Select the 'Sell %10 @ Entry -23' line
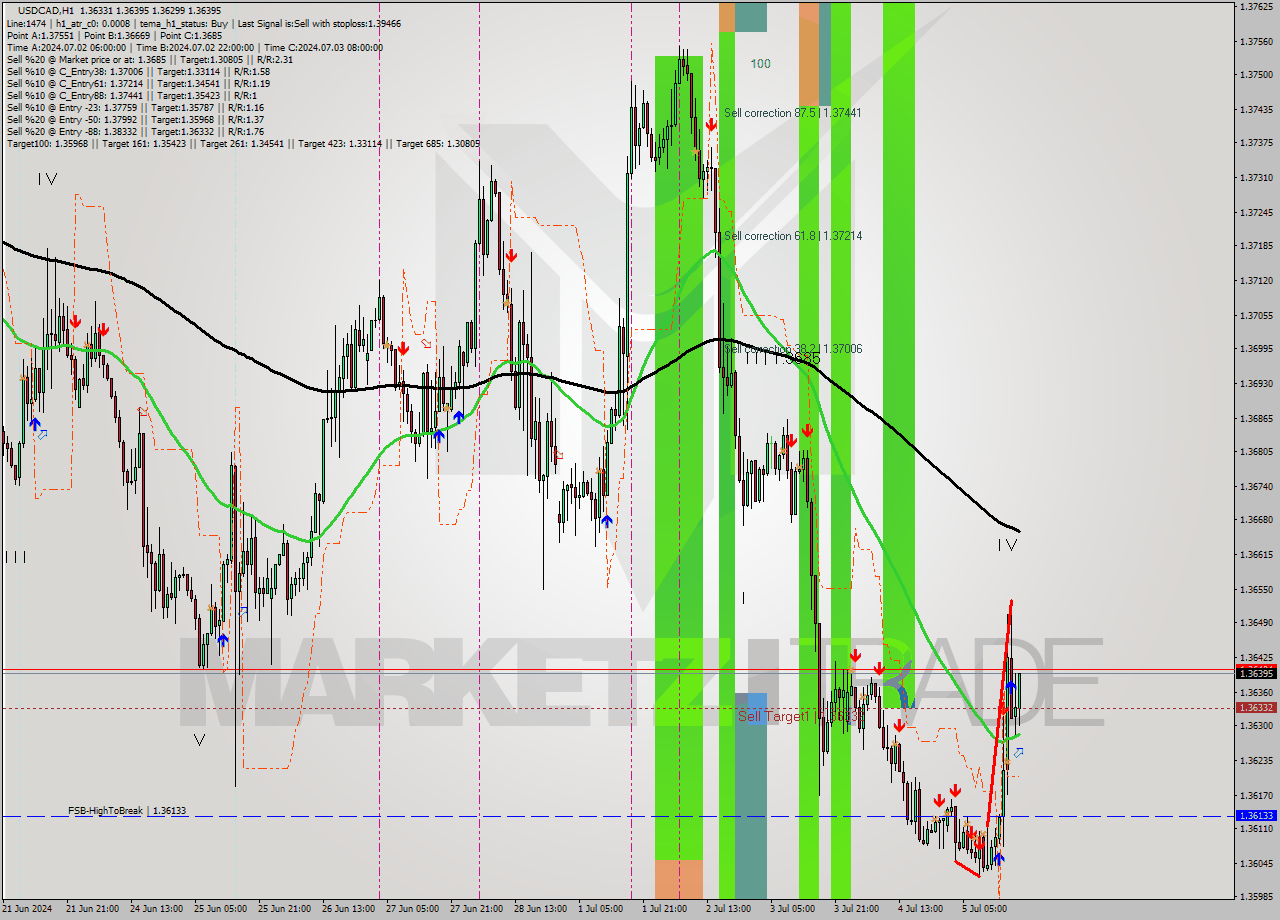The image size is (1280, 920). [x=135, y=107]
